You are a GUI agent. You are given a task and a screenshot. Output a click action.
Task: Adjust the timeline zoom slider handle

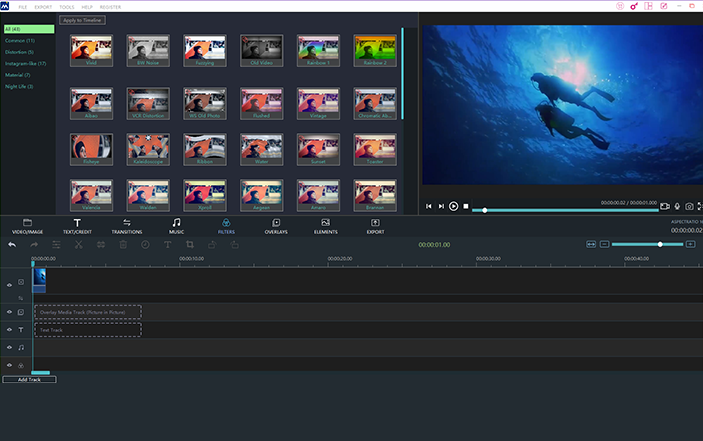(660, 244)
